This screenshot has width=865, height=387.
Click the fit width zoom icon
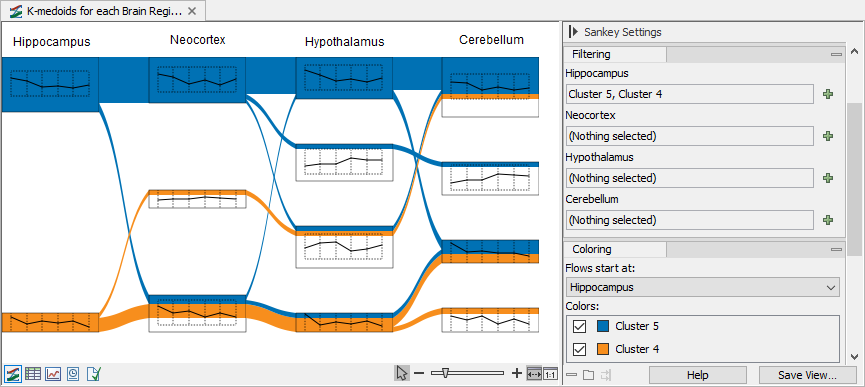coord(534,374)
